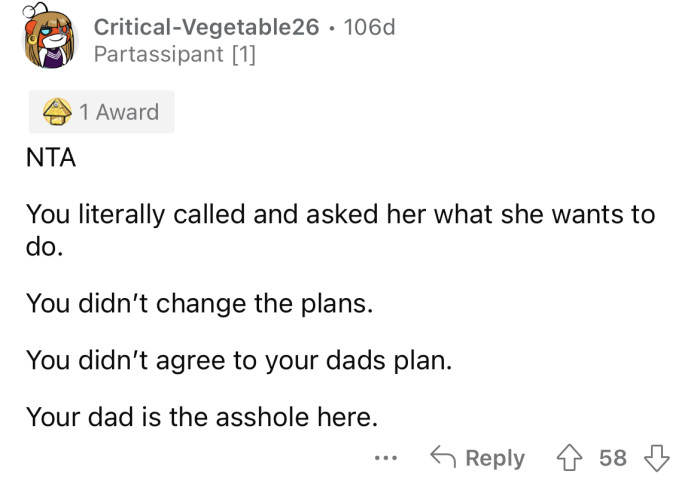Click 'Your dad is the asshole here.' line

click(x=201, y=414)
